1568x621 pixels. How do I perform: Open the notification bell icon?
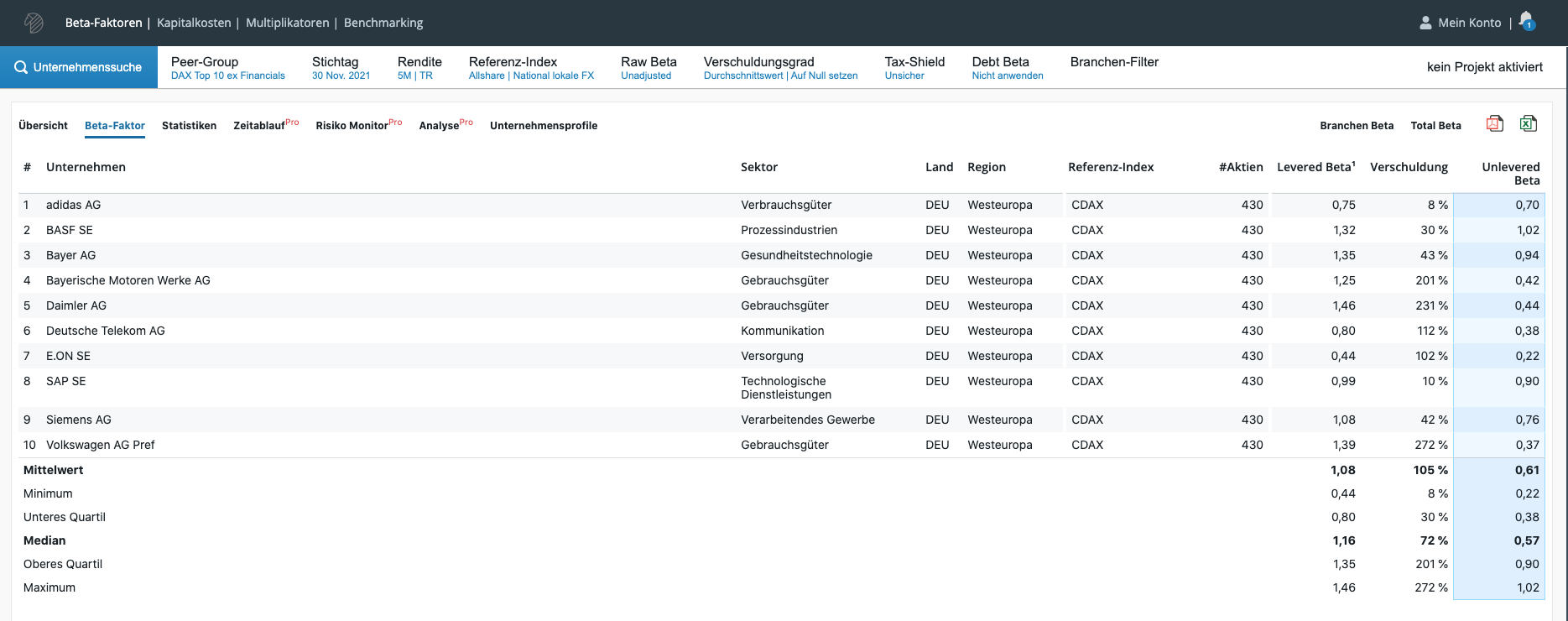pyautogui.click(x=1526, y=21)
